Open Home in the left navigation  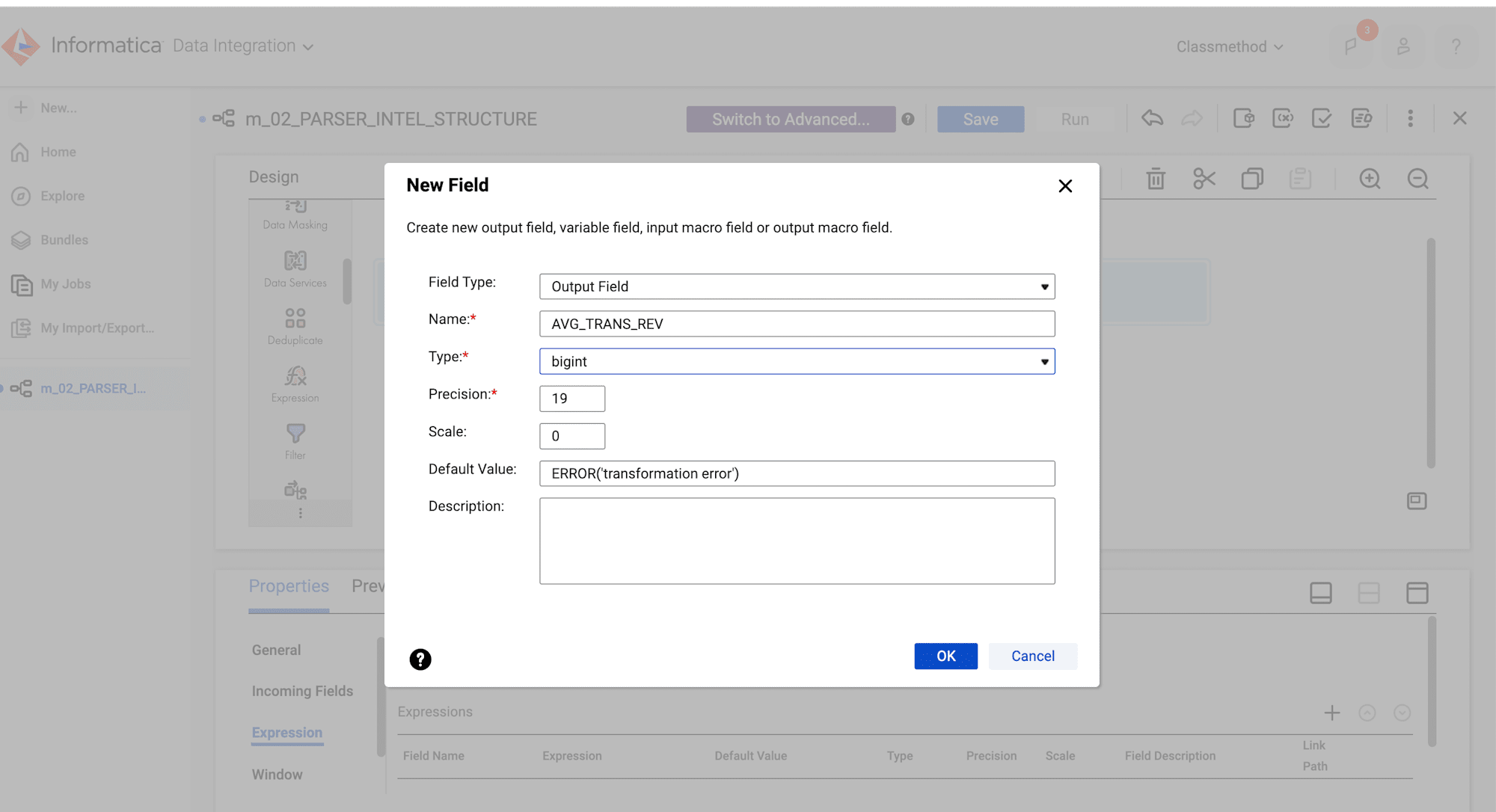[45, 152]
